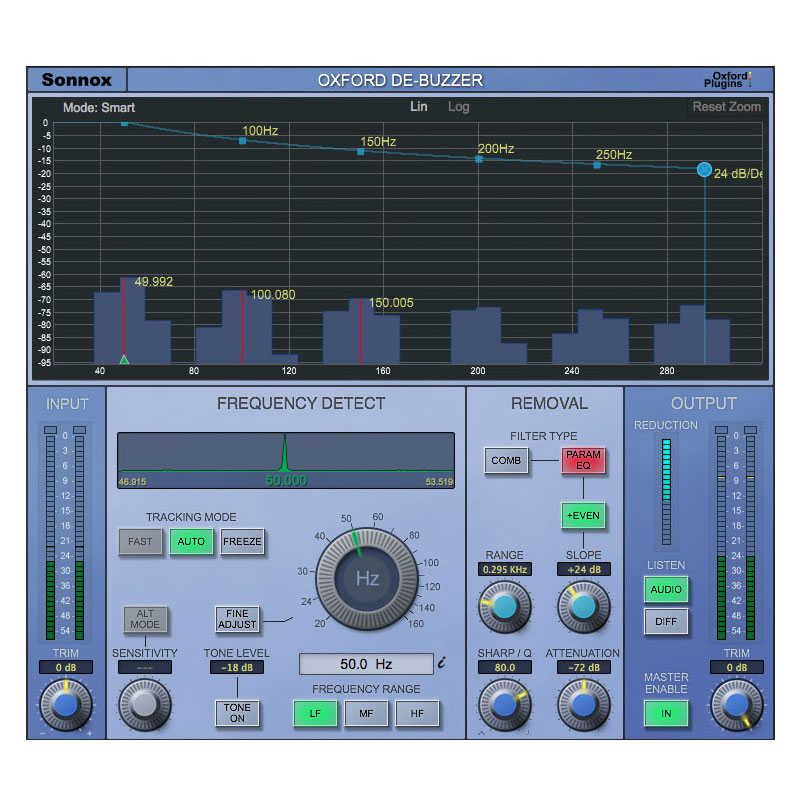Click the Reset Zoom button

coord(726,107)
